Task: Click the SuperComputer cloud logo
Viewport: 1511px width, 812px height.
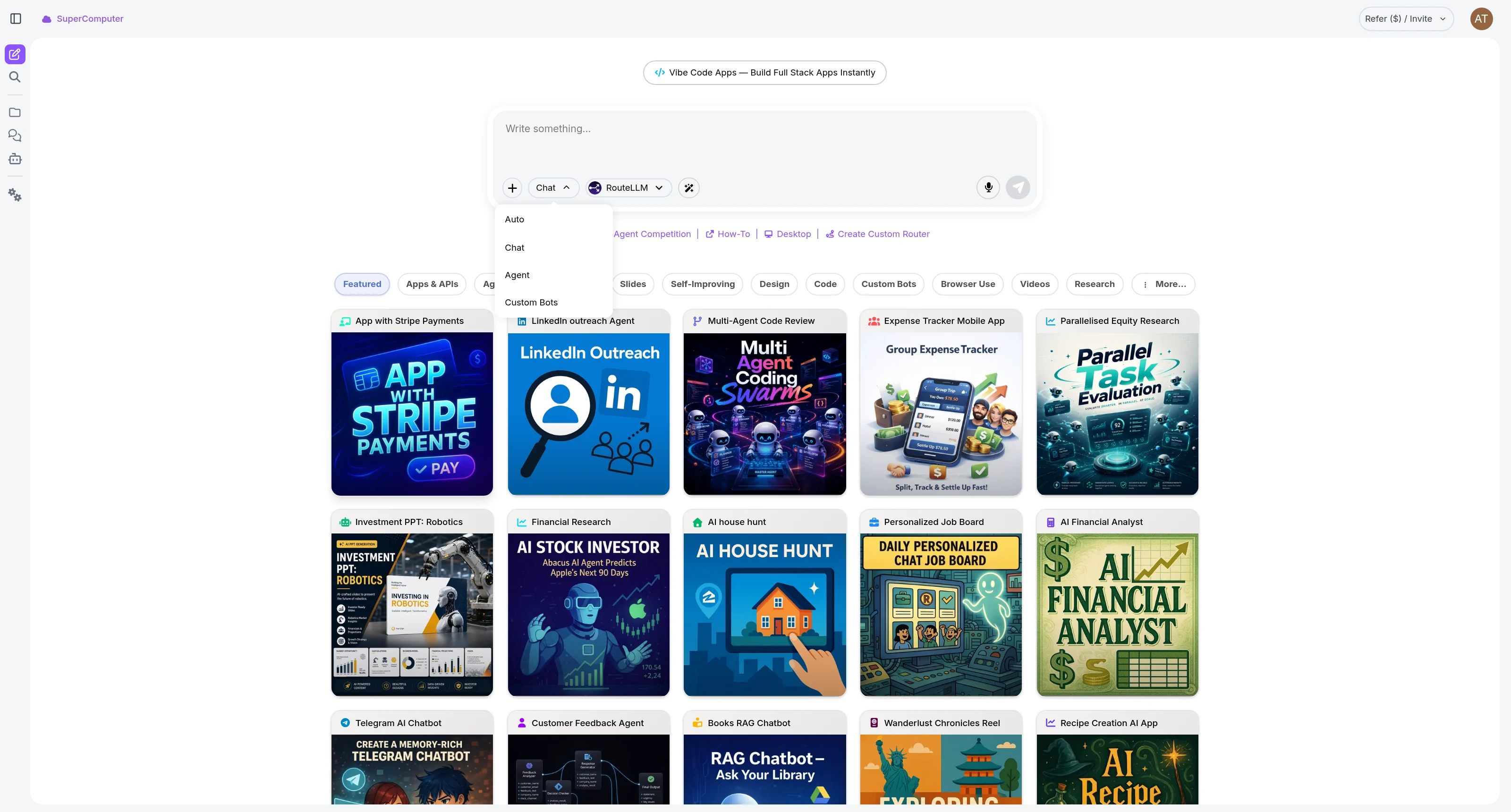Action: tap(47, 19)
